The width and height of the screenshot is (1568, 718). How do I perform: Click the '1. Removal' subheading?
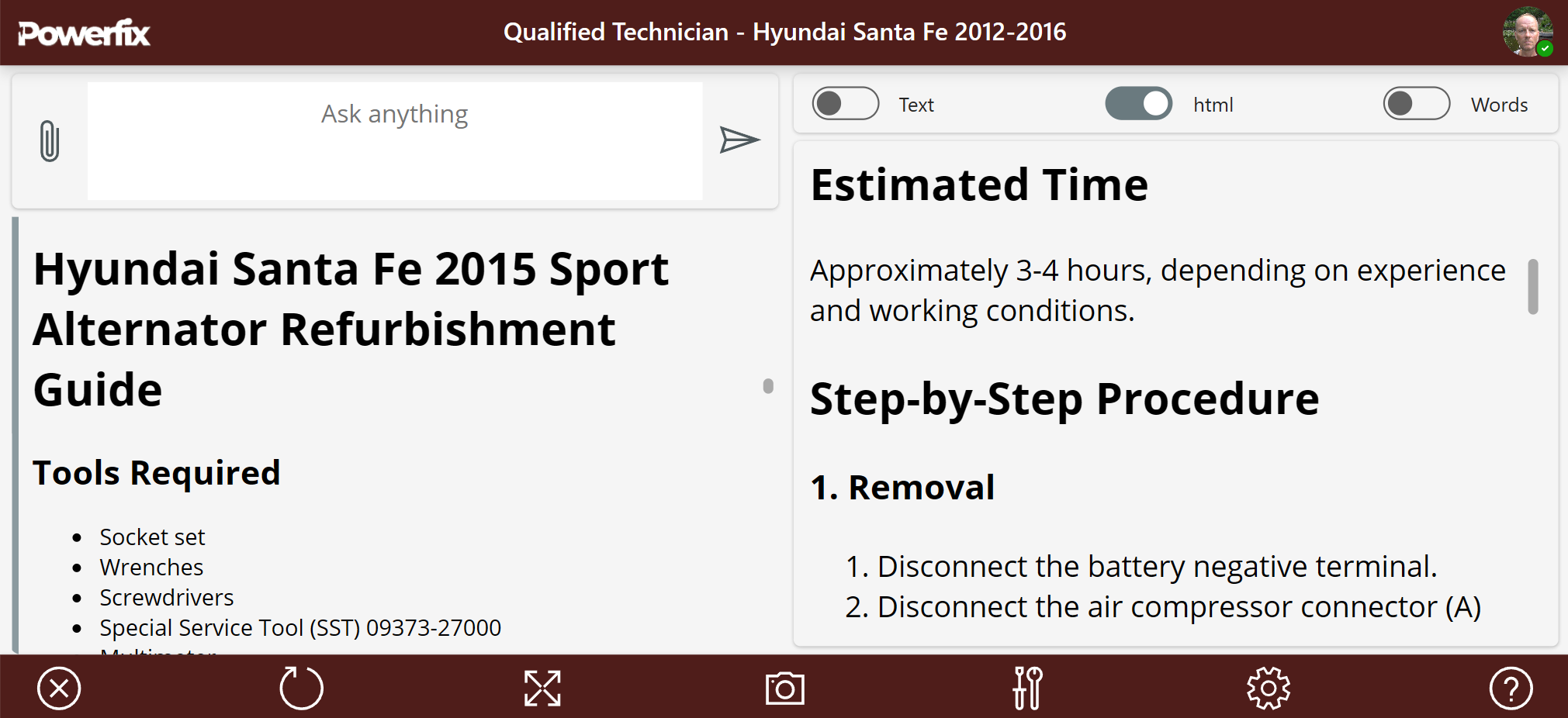902,488
